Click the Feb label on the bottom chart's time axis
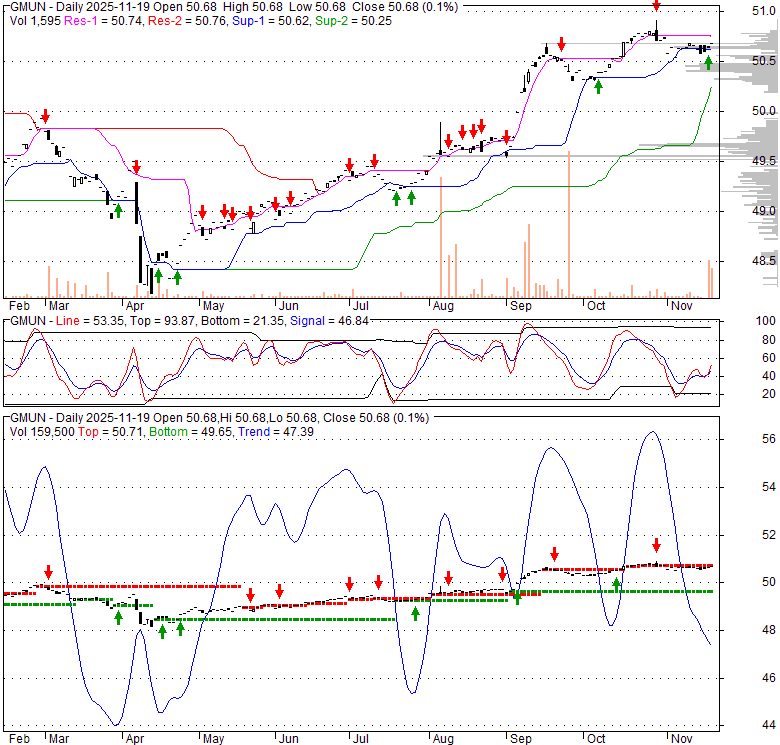 click(18, 736)
